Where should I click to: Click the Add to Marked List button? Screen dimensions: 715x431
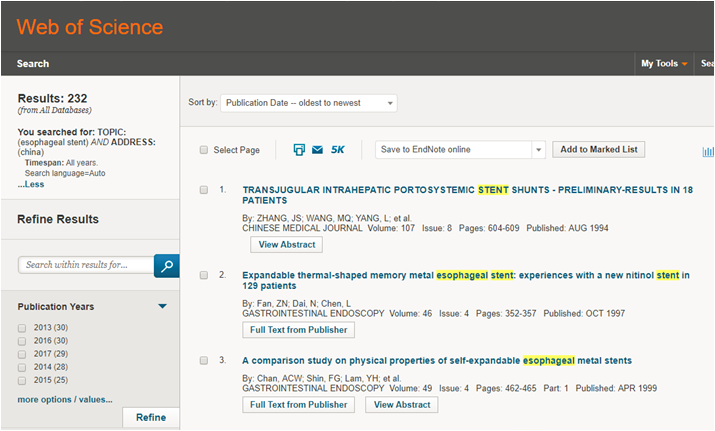(x=598, y=150)
